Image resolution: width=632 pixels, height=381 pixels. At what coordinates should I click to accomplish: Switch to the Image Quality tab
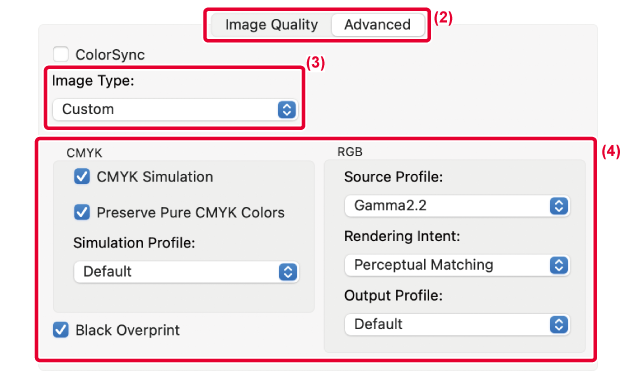tap(271, 25)
